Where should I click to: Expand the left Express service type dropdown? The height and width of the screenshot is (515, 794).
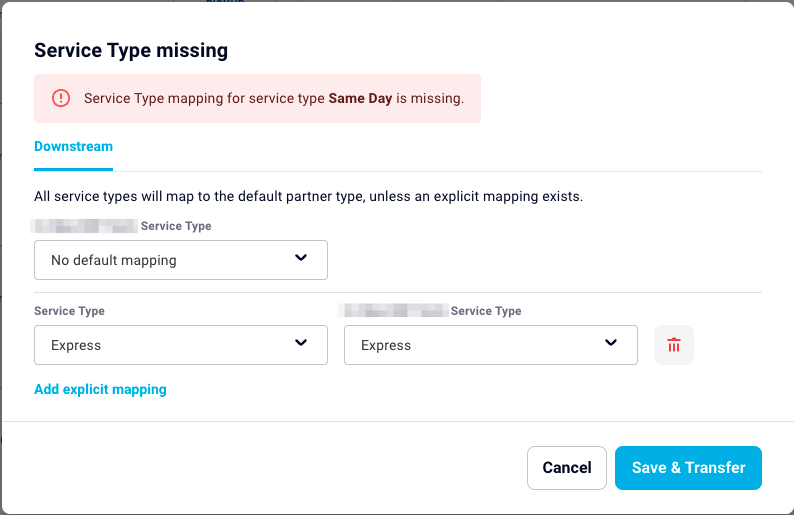tap(181, 345)
